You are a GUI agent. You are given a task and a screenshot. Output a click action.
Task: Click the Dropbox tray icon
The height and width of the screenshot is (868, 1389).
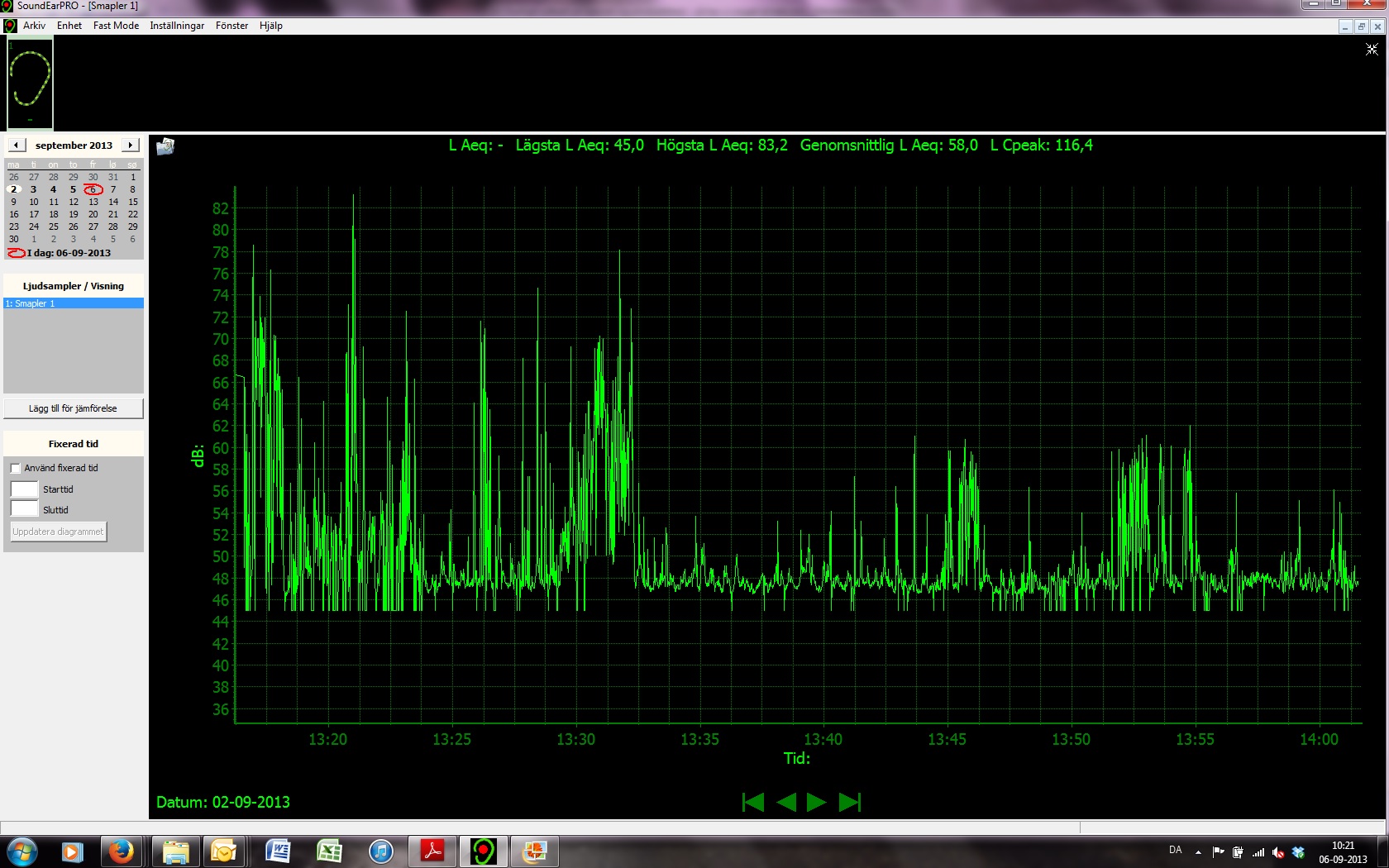coord(1298,852)
